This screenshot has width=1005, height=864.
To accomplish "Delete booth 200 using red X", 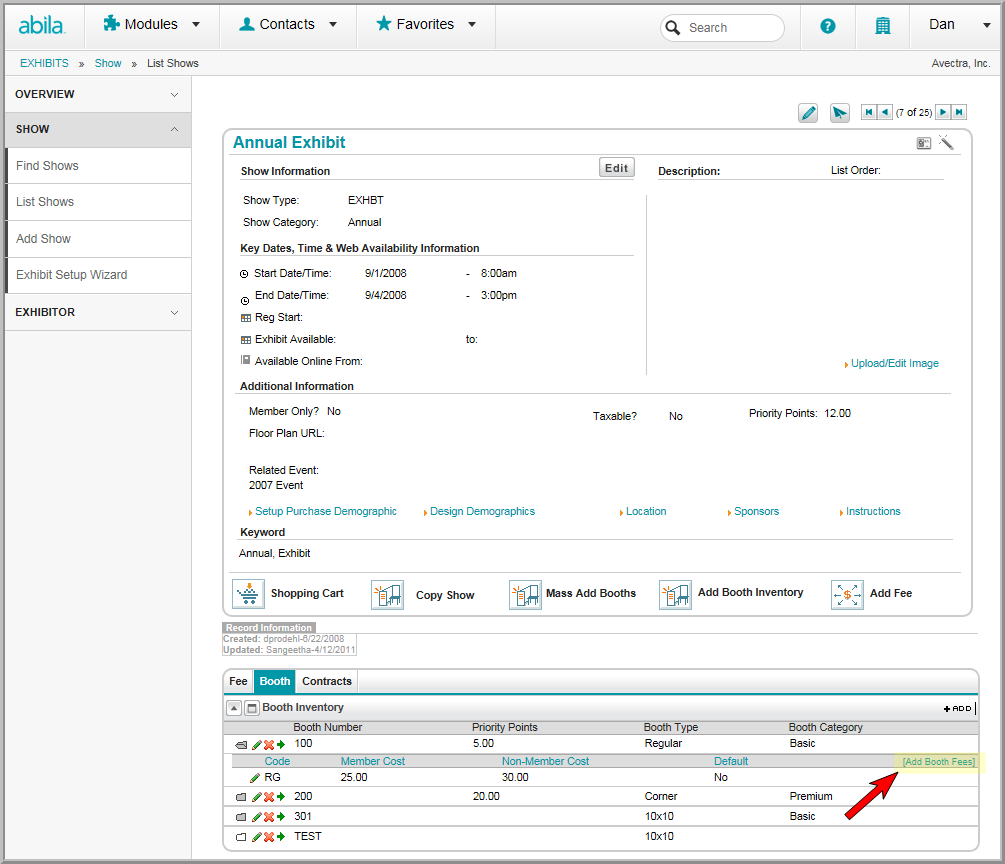I will 269,797.
